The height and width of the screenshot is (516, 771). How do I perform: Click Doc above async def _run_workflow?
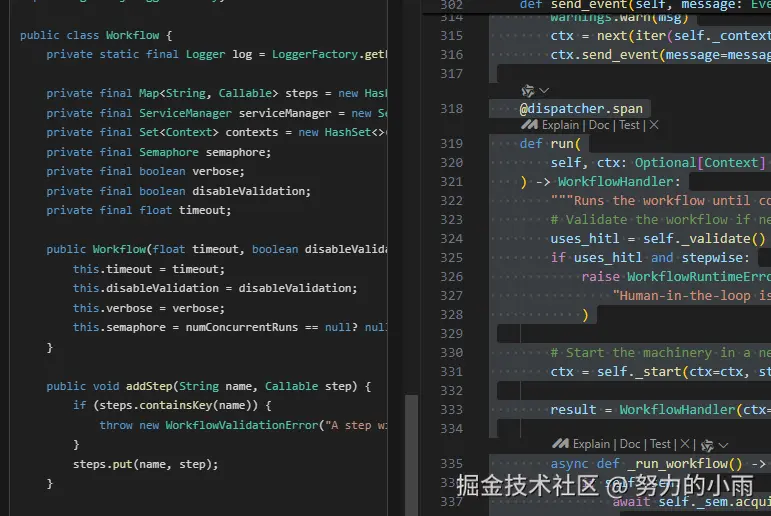[630, 444]
